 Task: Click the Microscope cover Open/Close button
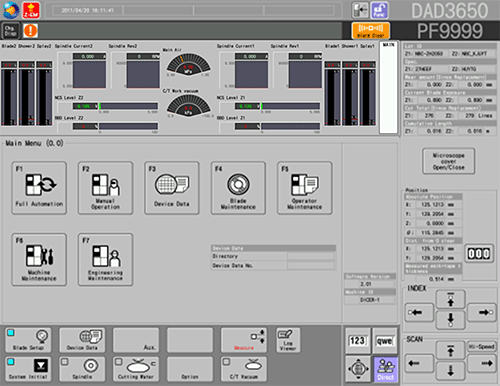pos(449,161)
